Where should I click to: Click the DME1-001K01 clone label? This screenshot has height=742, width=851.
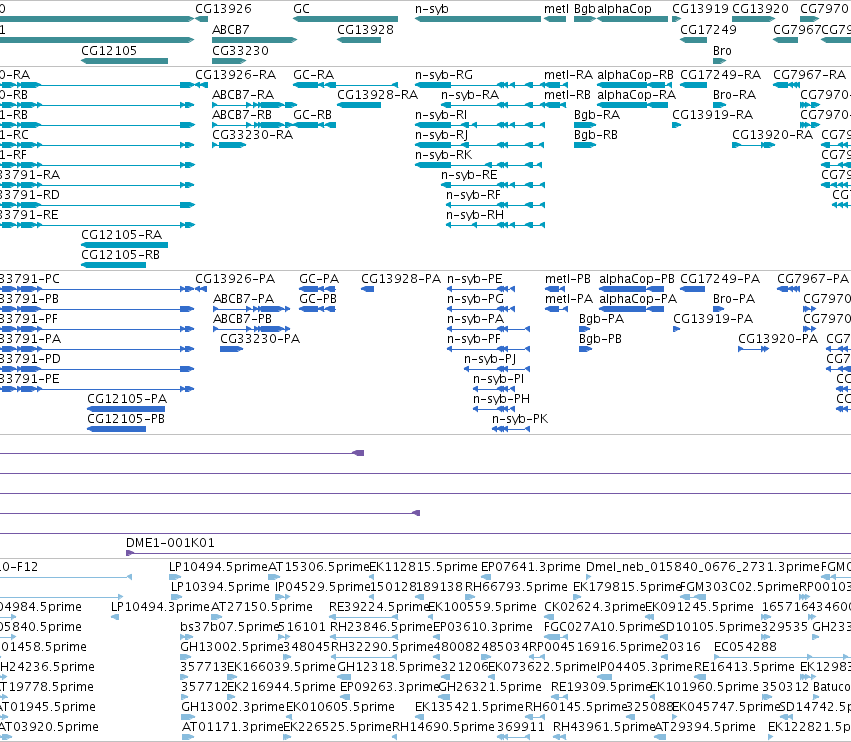[x=170, y=543]
